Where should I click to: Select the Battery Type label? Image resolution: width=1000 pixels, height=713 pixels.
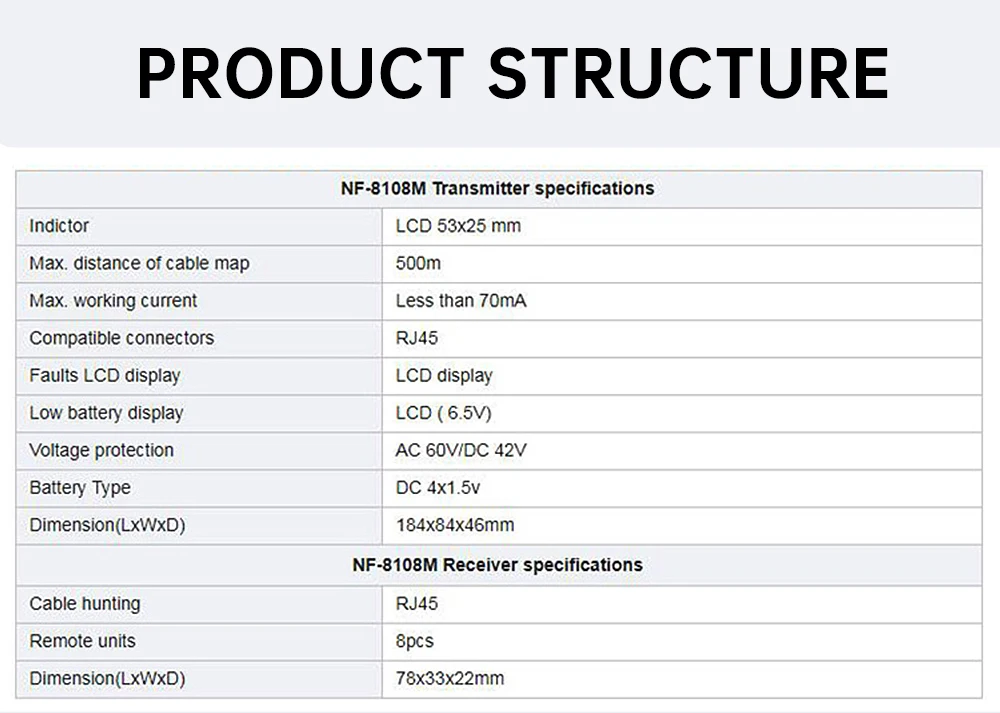[80, 488]
